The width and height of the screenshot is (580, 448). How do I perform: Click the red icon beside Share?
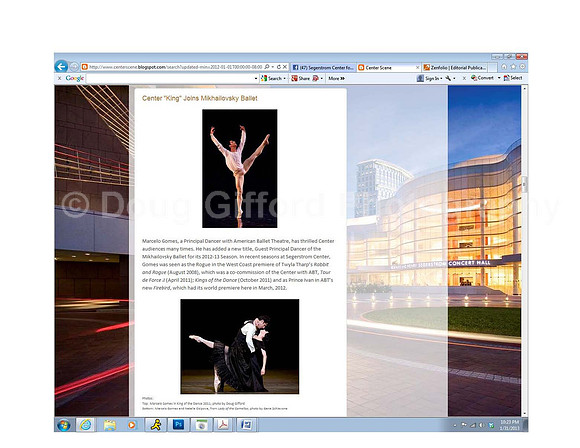(x=316, y=78)
